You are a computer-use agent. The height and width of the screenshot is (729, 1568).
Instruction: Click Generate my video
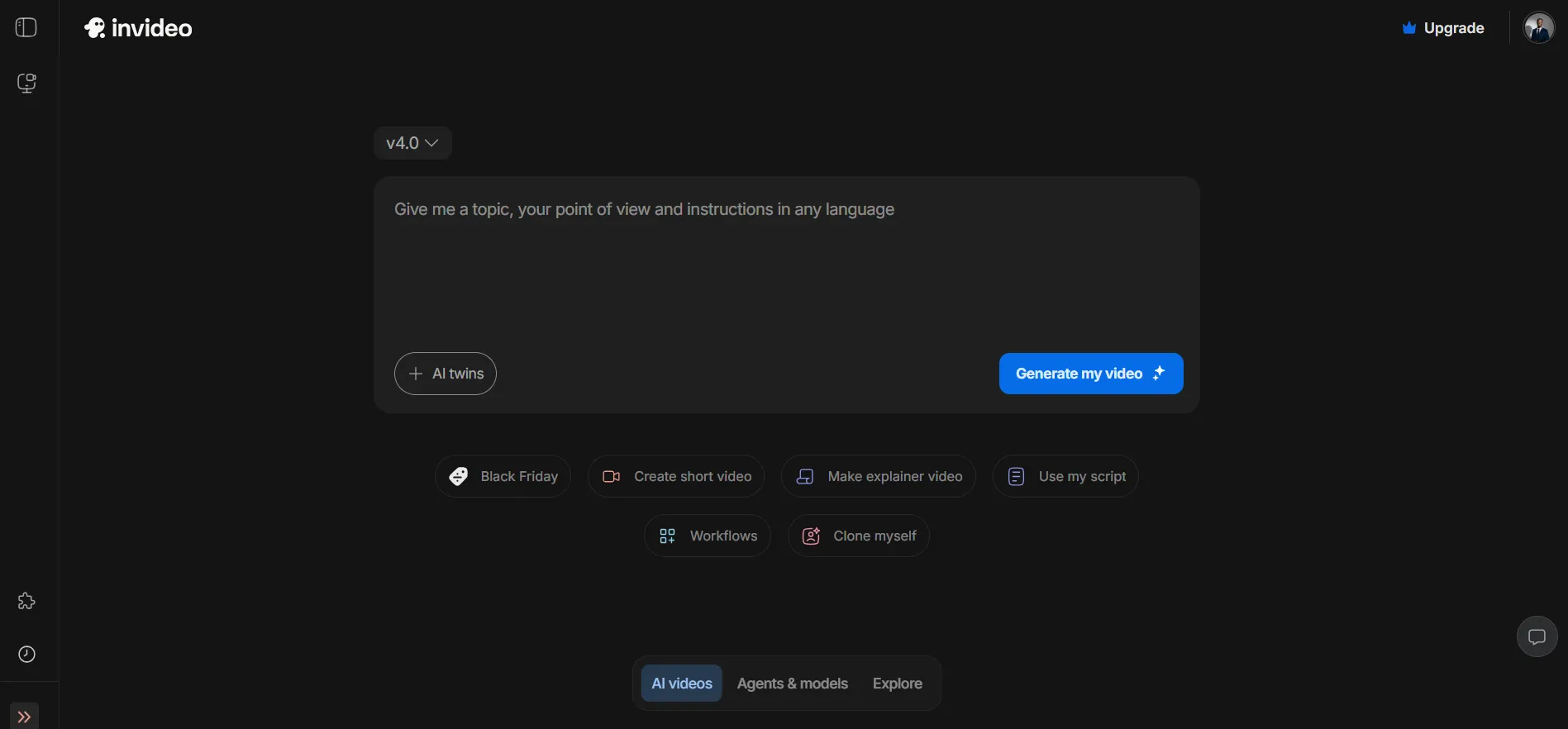pyautogui.click(x=1091, y=374)
